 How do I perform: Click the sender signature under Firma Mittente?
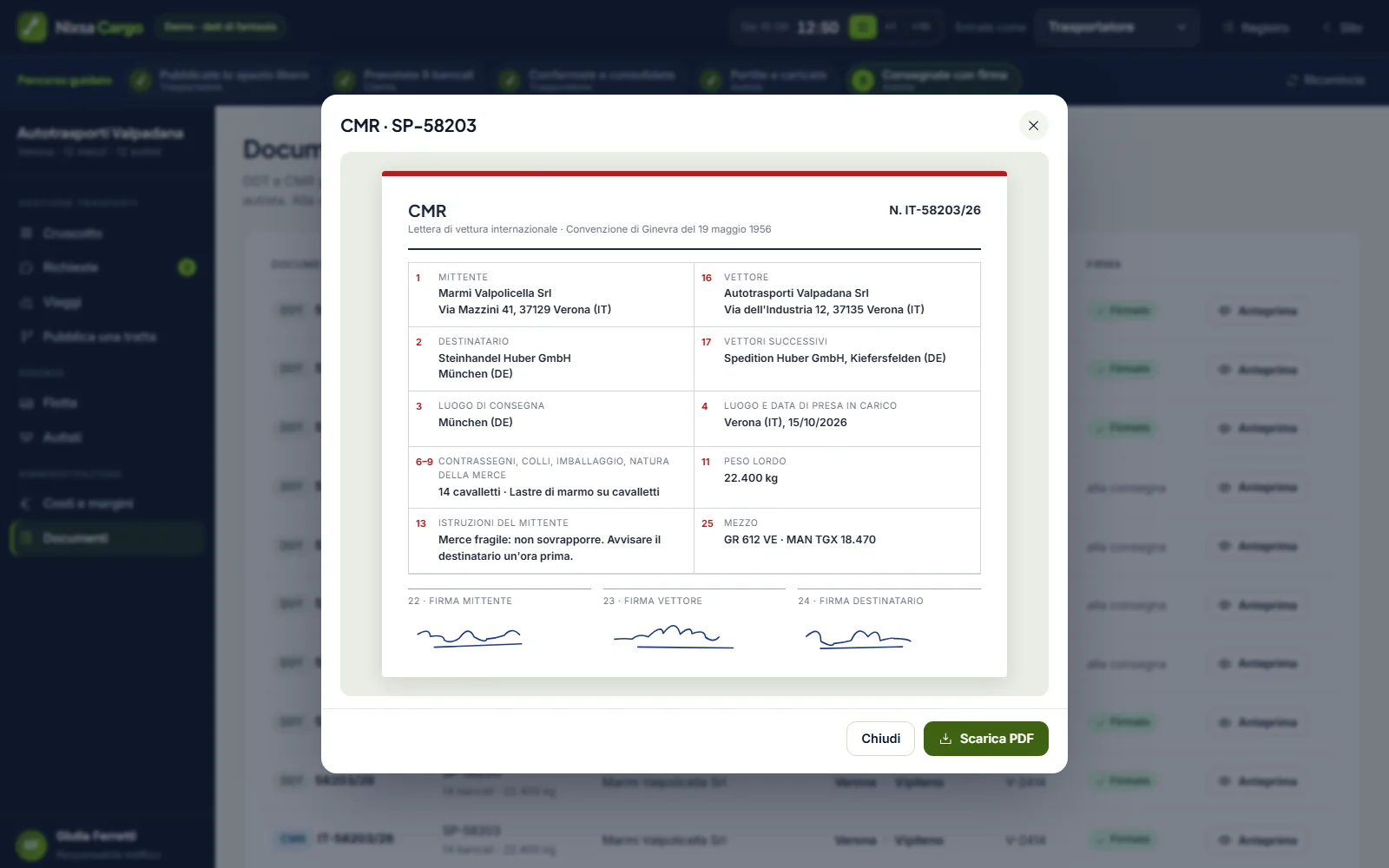470,639
